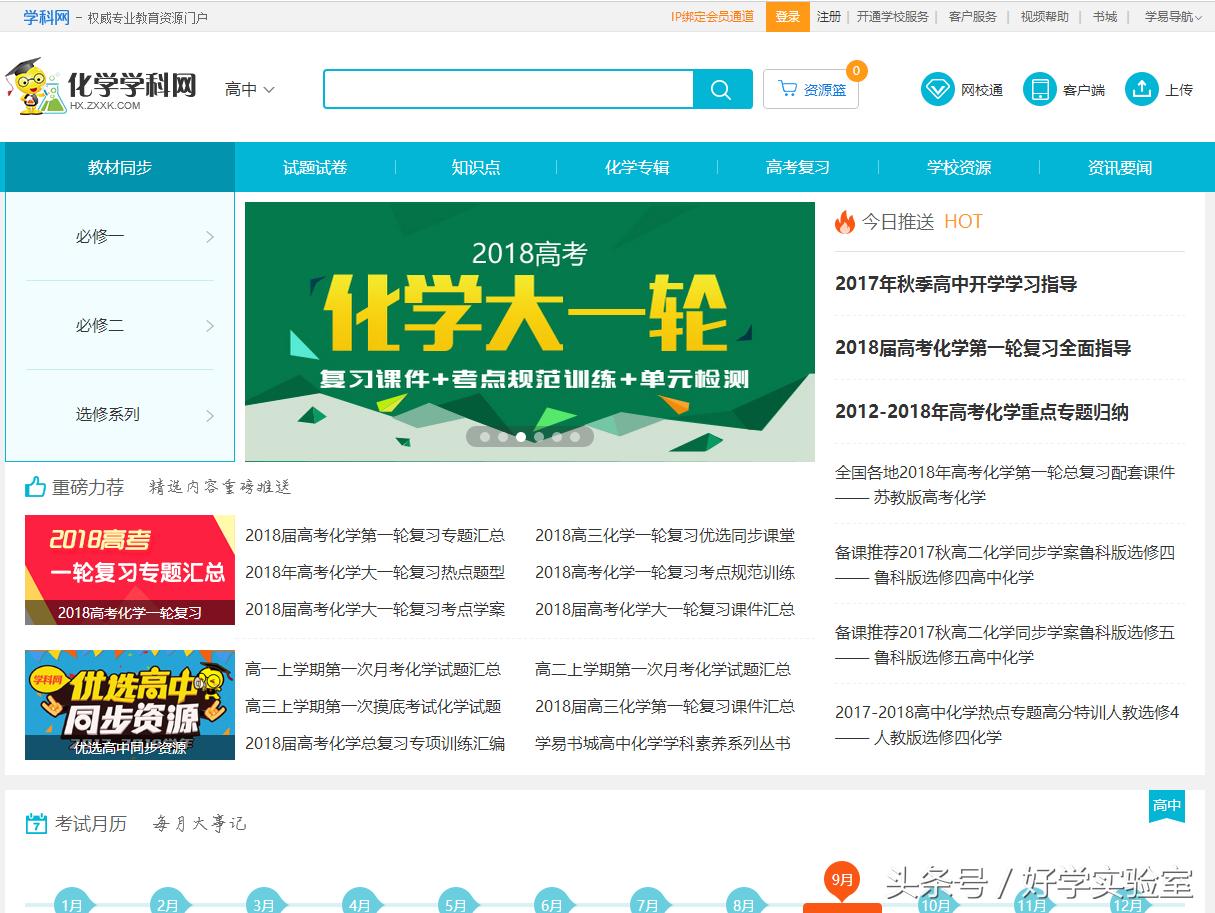Select the 上传 upload icon
Viewport: 1215px width, 913px height.
coord(1141,88)
